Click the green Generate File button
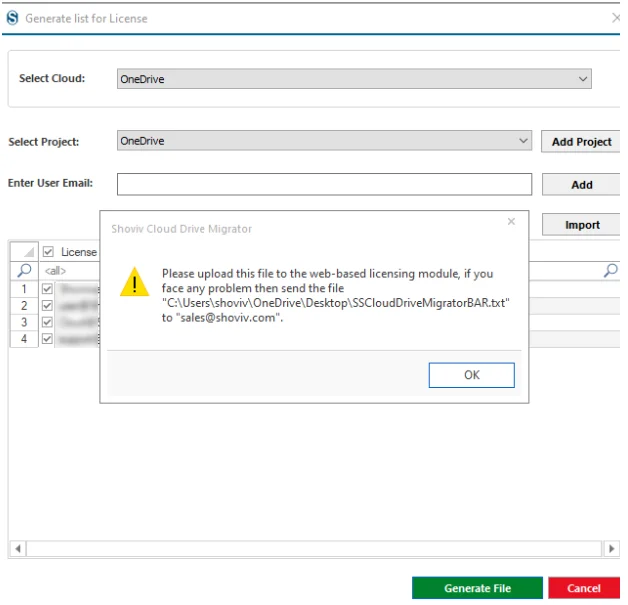Screen dimensions: 628x605 click(x=477, y=588)
